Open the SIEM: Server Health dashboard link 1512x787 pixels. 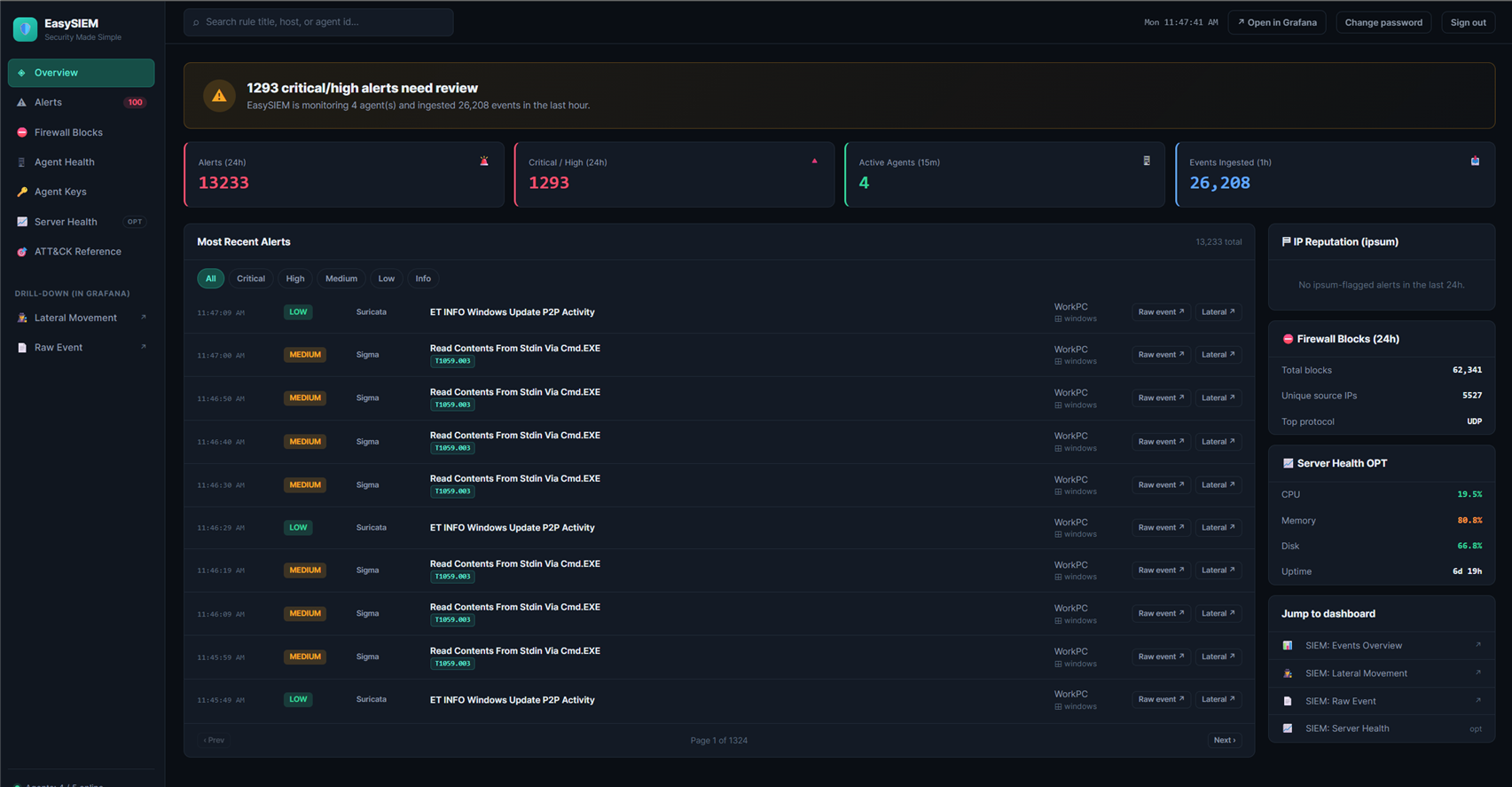point(1382,728)
